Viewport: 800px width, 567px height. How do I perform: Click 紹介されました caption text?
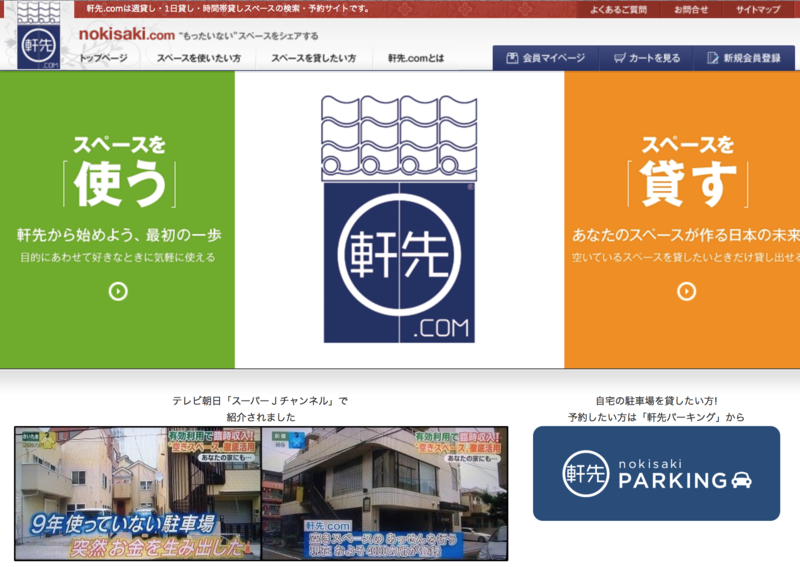(261, 417)
